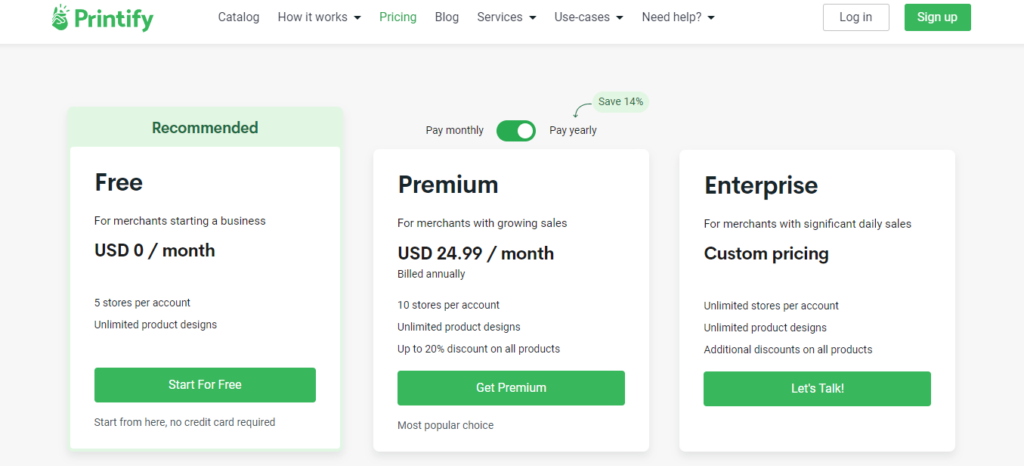1024x466 pixels.
Task: Open the Need help? dropdown
Action: (x=678, y=18)
